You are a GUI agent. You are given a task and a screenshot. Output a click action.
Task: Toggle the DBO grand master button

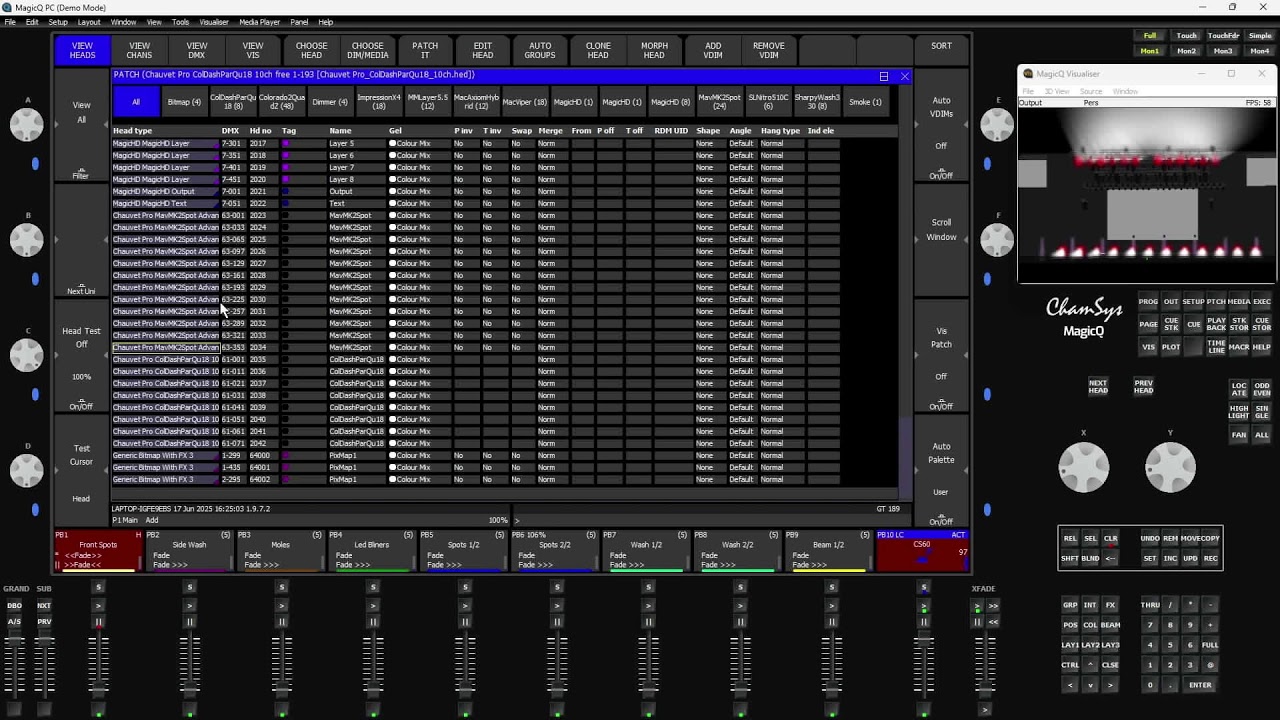click(15, 606)
